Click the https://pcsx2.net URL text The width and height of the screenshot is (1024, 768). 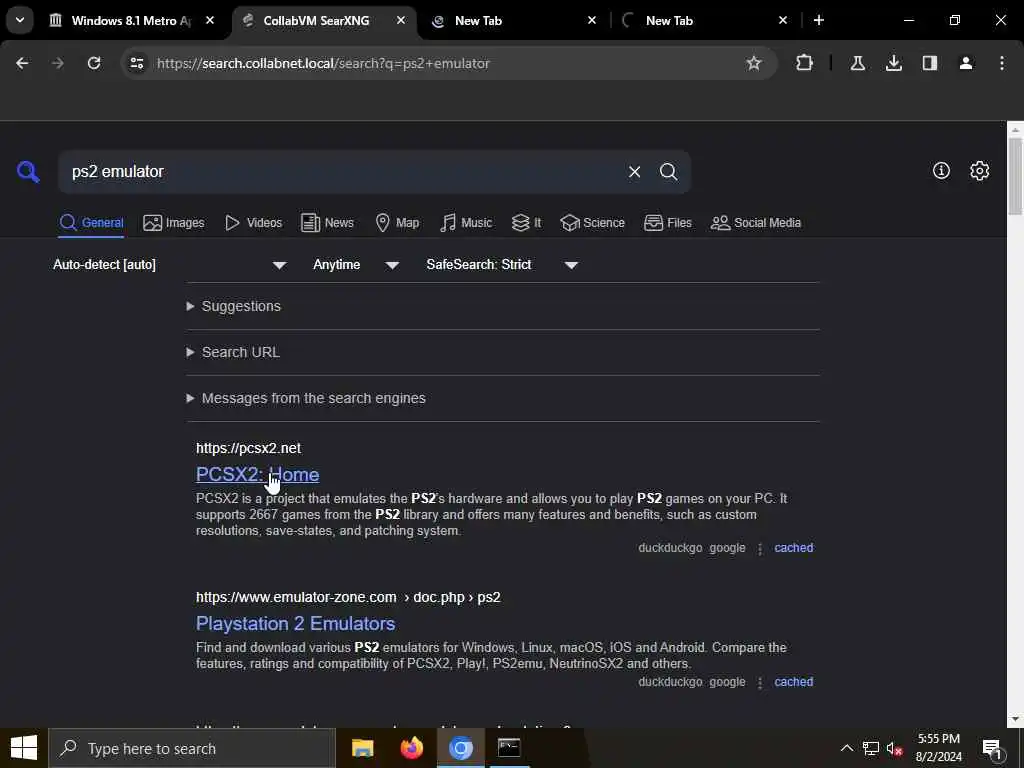point(248,448)
